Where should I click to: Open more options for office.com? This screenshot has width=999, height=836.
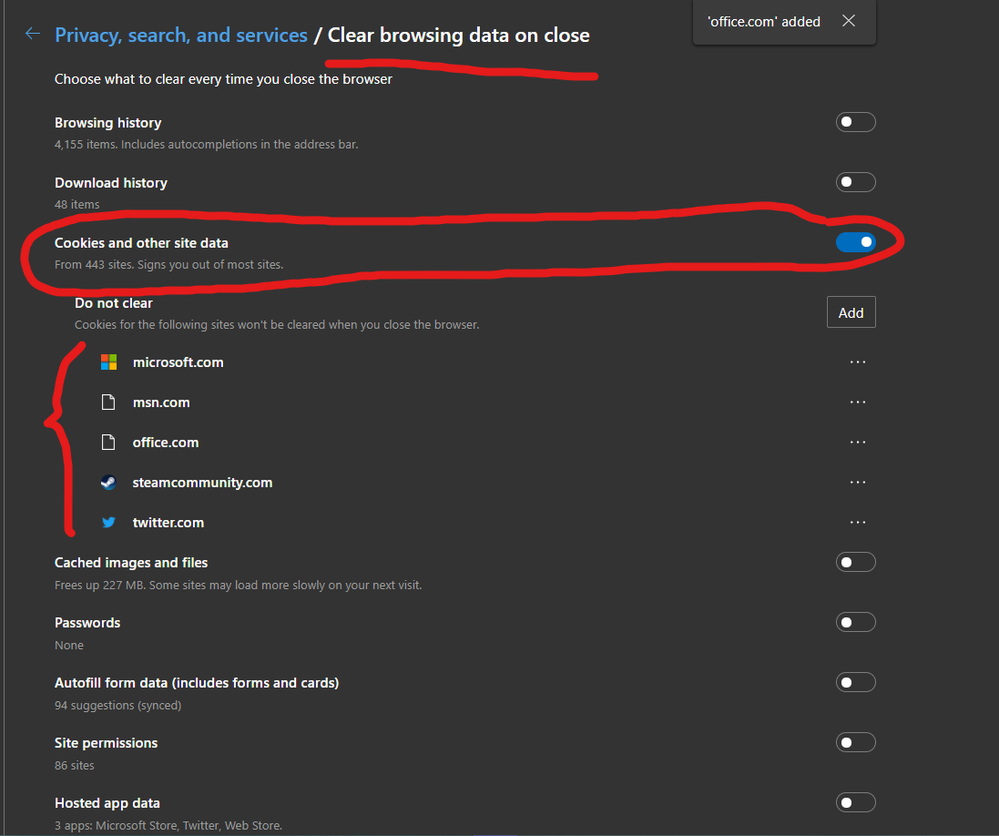point(858,442)
